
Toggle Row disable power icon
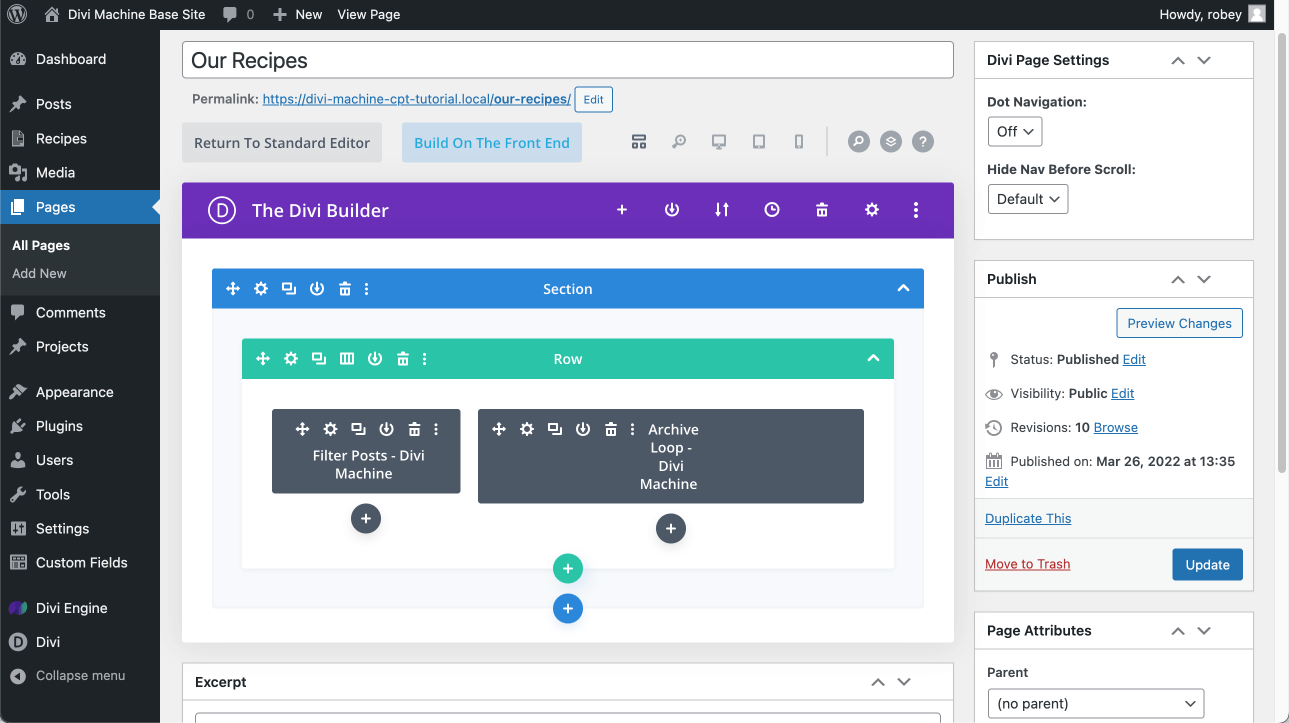tap(375, 359)
